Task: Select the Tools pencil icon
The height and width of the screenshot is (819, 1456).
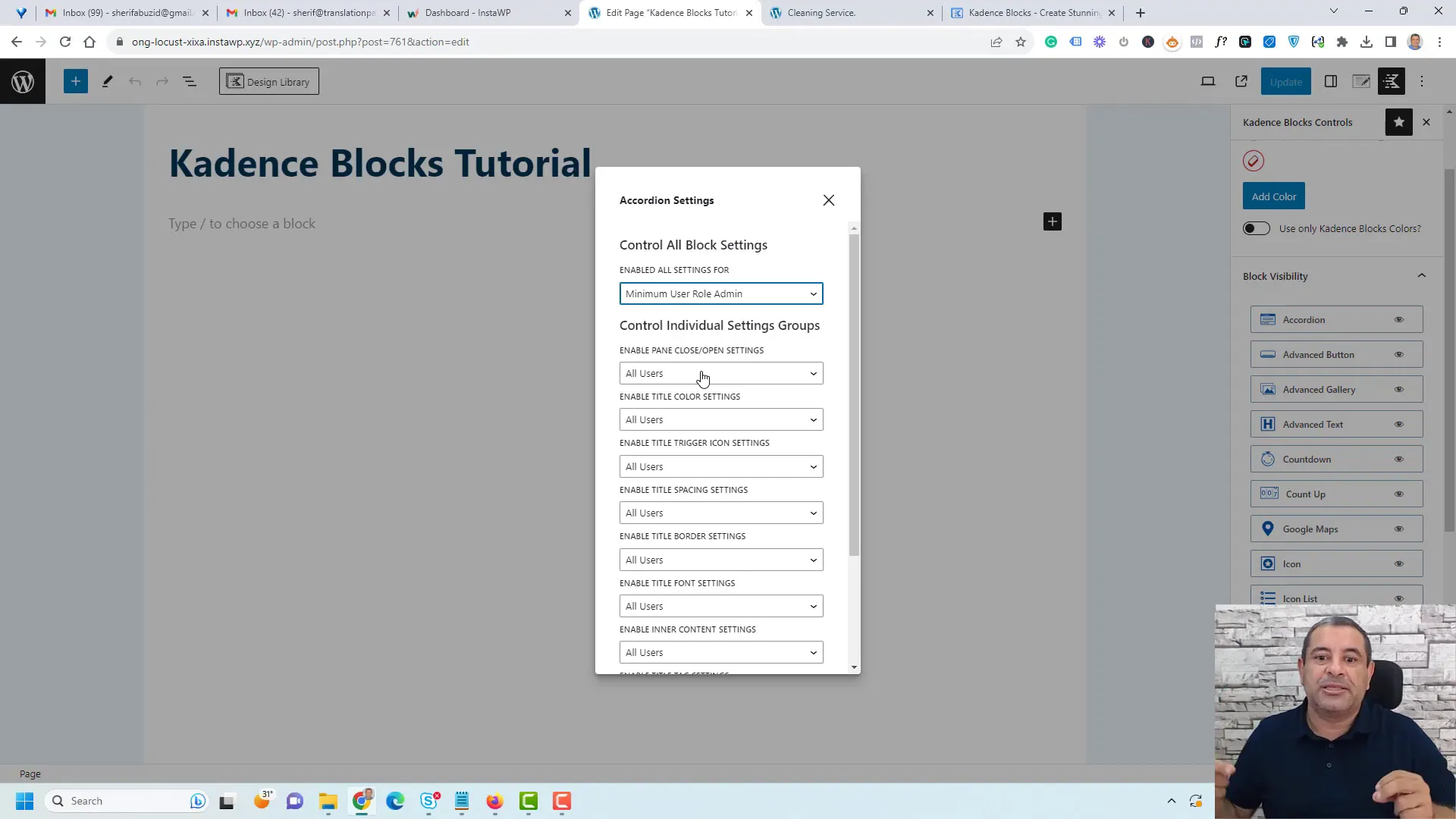Action: [107, 81]
